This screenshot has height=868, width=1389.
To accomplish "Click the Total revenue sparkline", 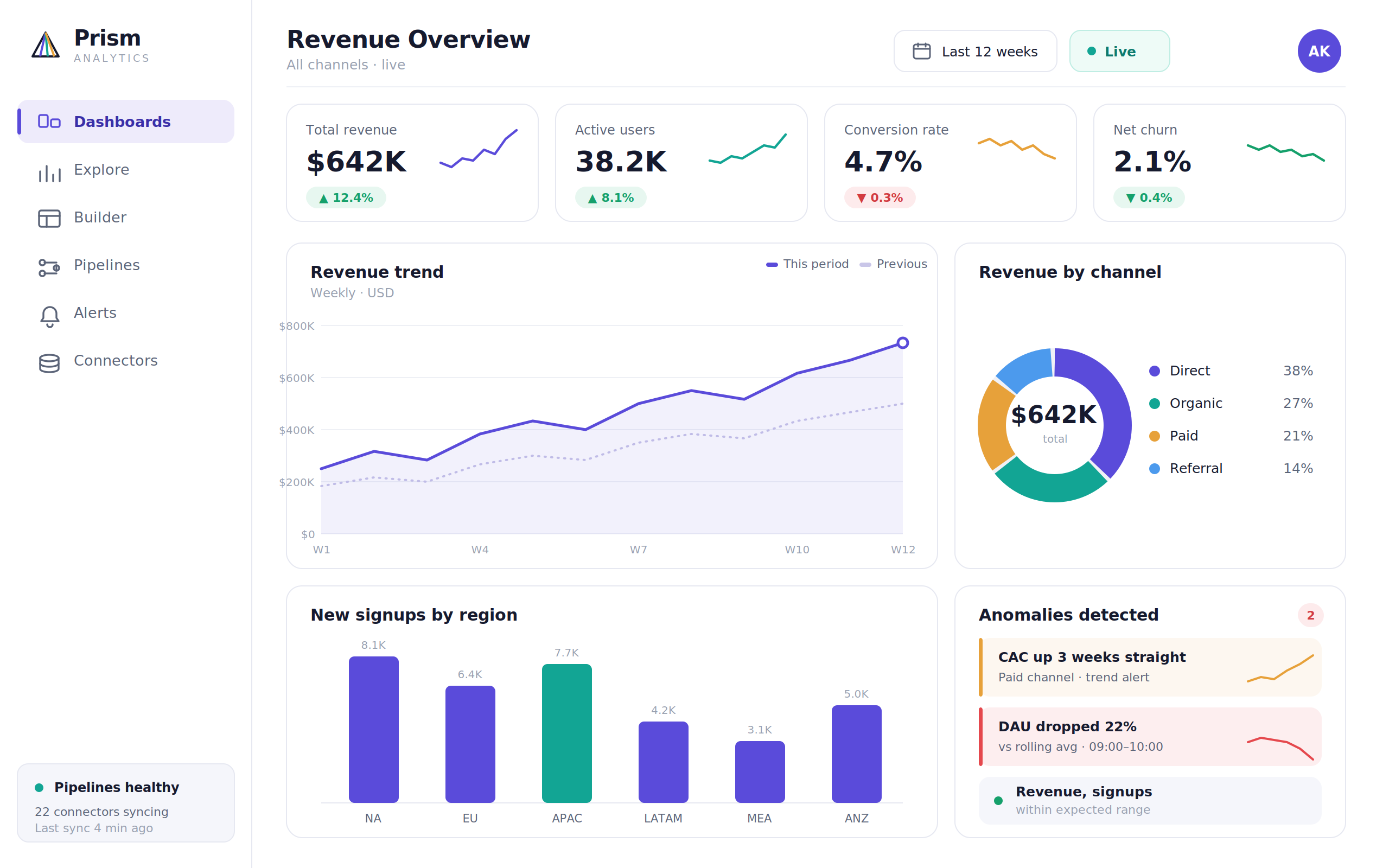I will tap(478, 149).
